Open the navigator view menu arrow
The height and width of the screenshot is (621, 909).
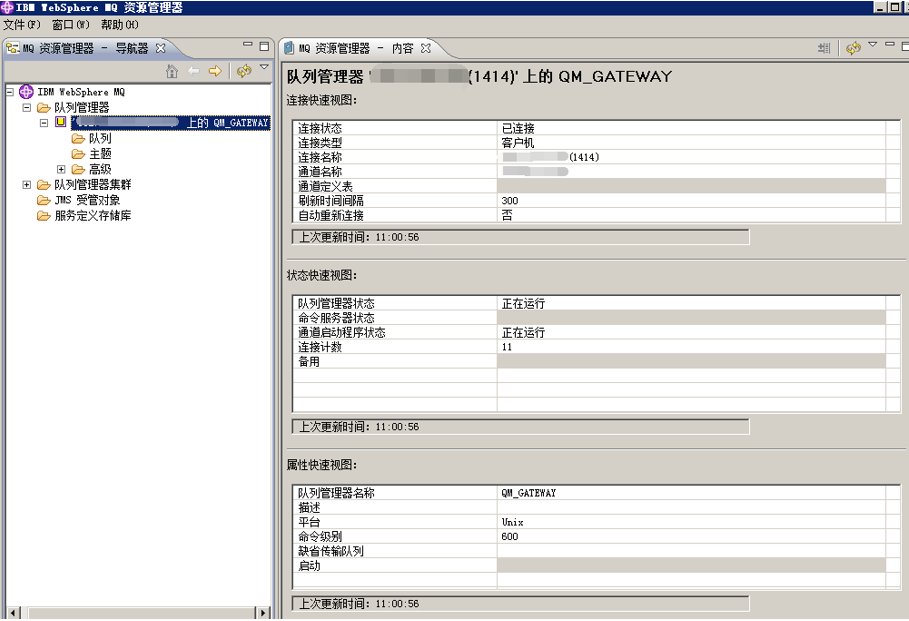coord(264,67)
